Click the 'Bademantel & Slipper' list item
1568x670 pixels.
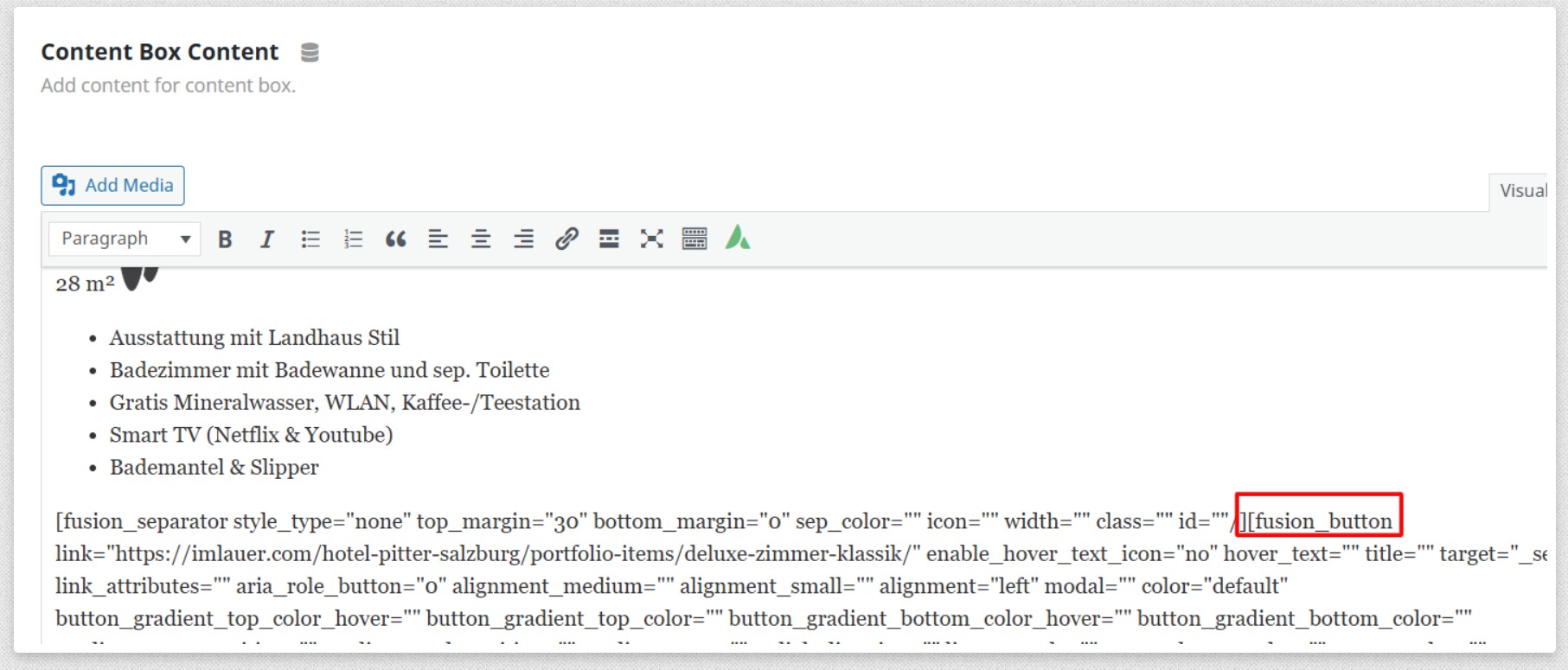tap(214, 468)
